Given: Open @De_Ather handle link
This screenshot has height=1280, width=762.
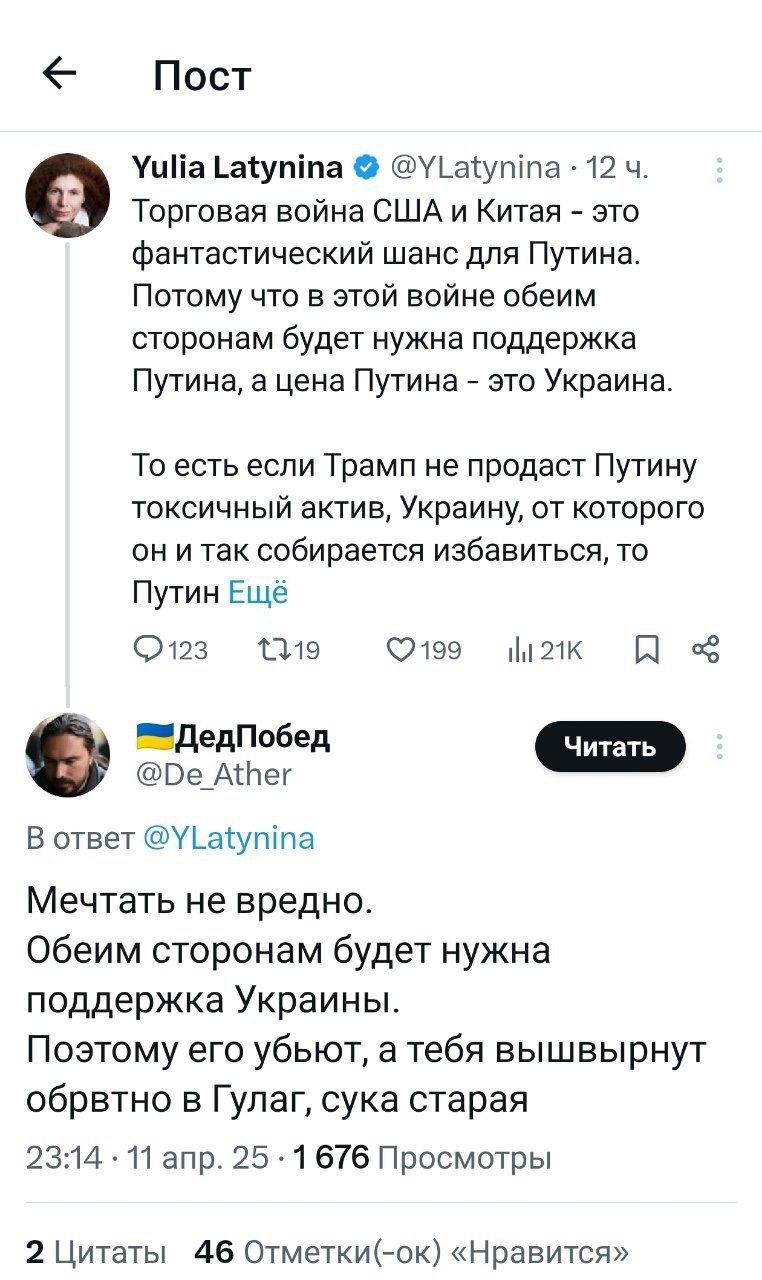Looking at the screenshot, I should 213,773.
